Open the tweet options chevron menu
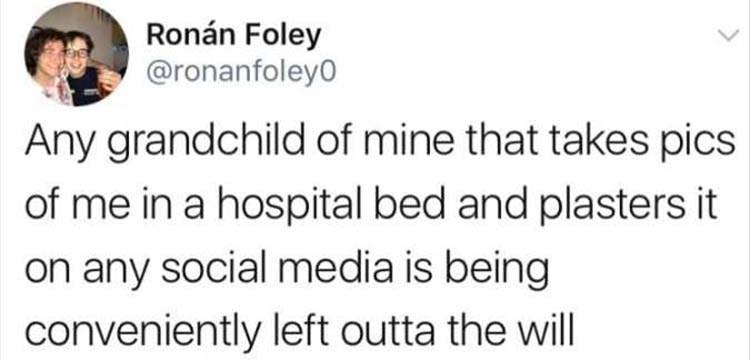The height and width of the screenshot is (360, 750). coord(726,37)
